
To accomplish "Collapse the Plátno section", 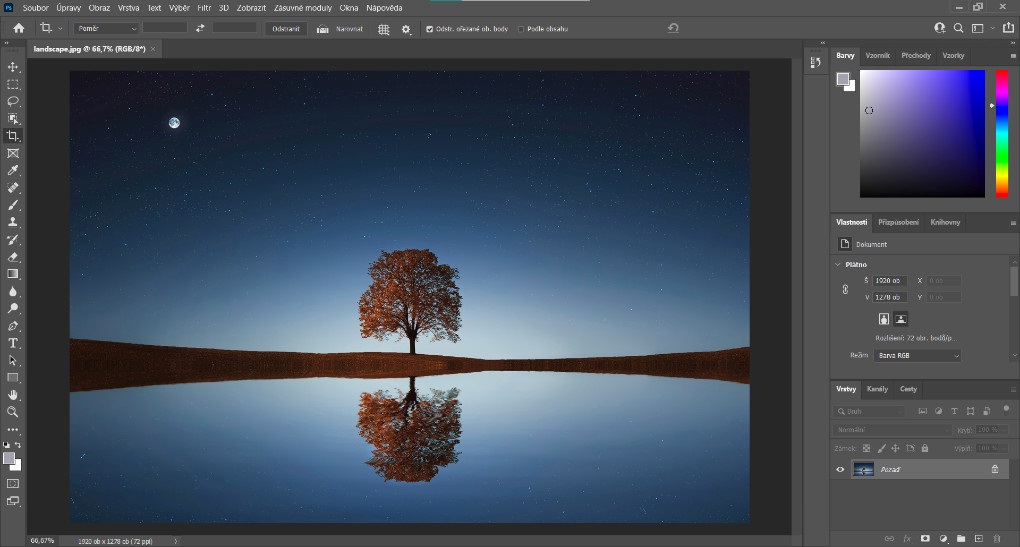I will [837, 264].
